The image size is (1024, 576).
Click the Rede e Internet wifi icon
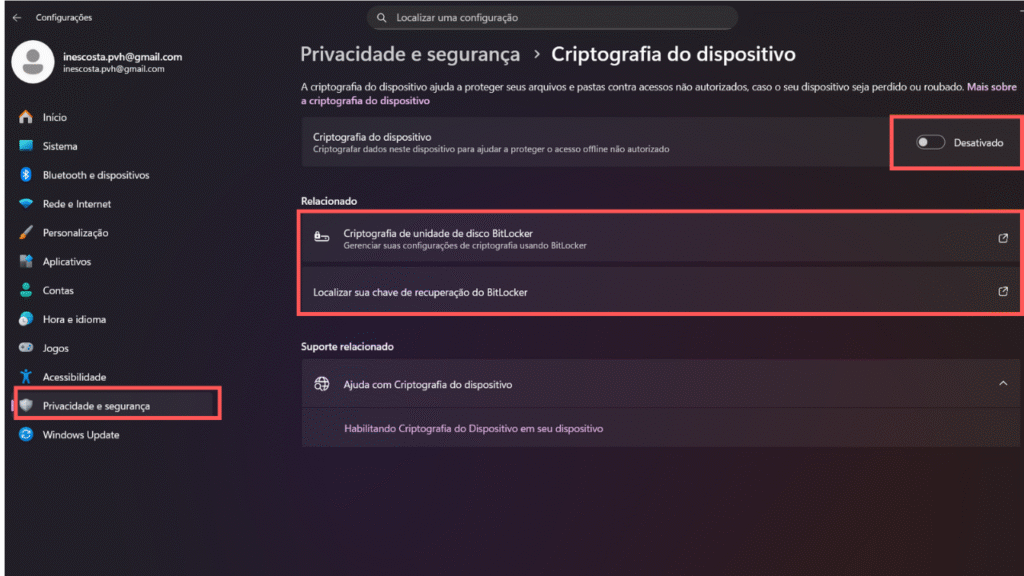(x=26, y=204)
